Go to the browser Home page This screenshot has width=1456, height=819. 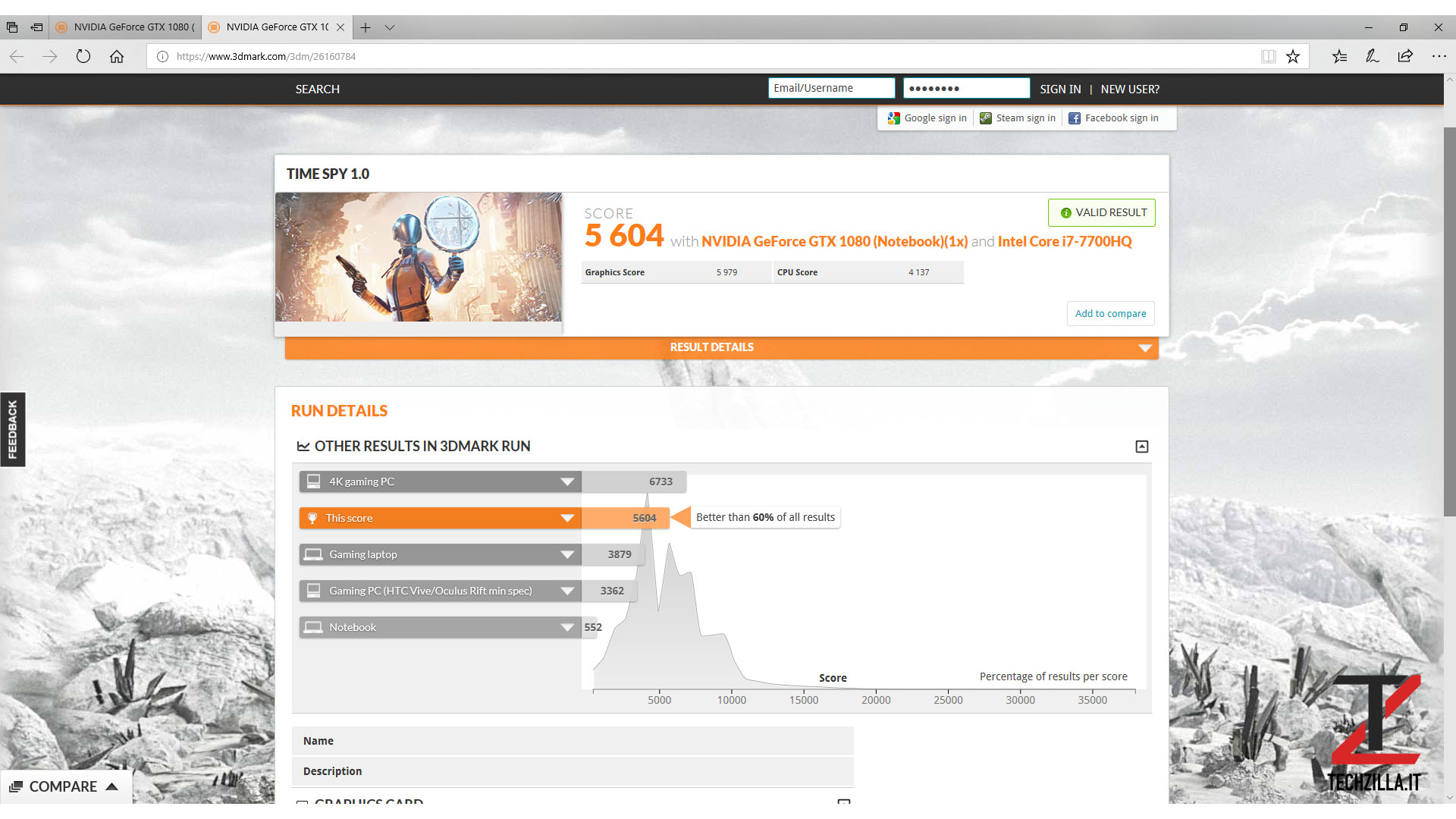(x=117, y=56)
